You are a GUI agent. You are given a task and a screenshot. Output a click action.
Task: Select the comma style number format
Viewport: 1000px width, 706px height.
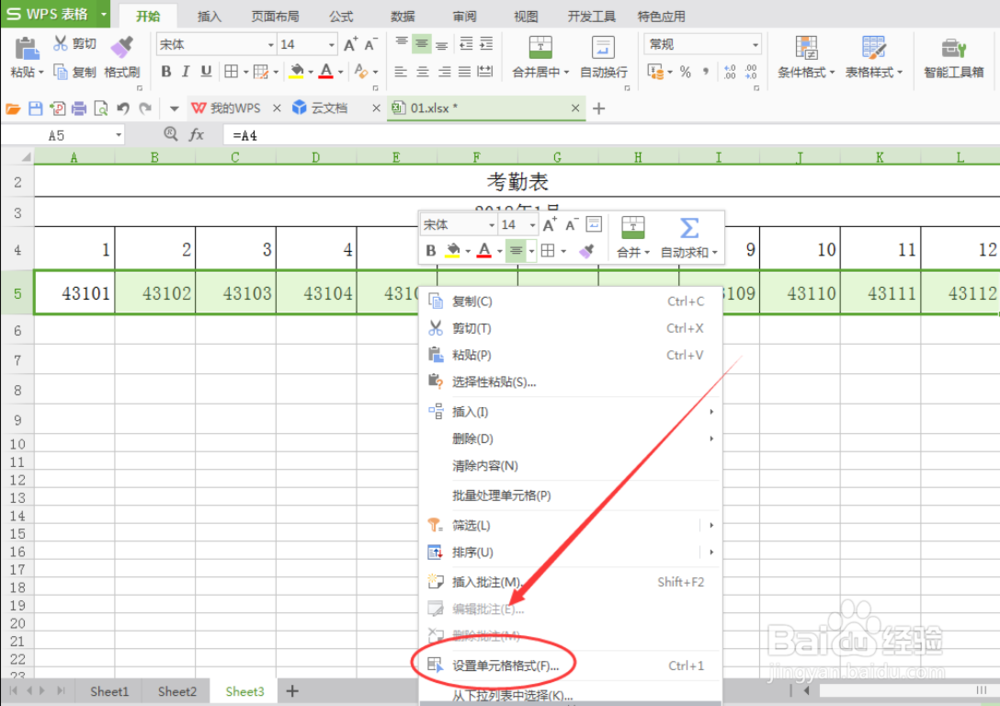click(707, 72)
